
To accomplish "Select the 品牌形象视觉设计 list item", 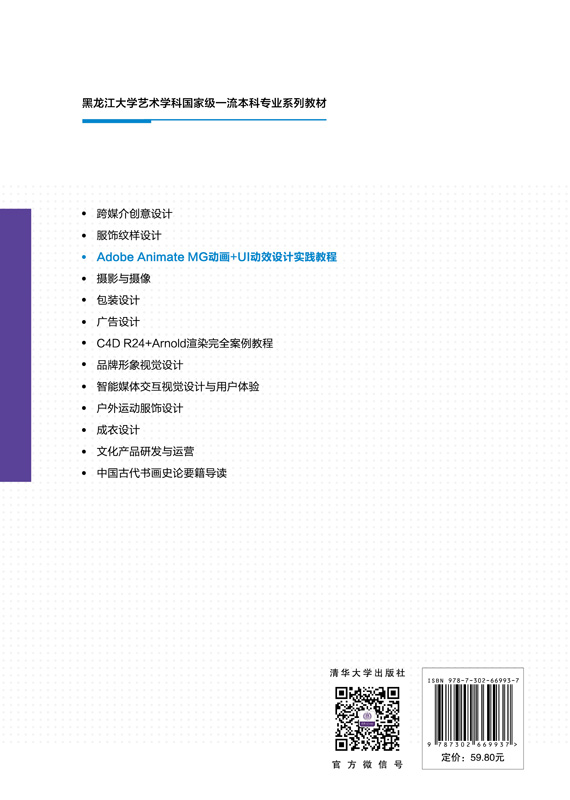I will (x=139, y=365).
